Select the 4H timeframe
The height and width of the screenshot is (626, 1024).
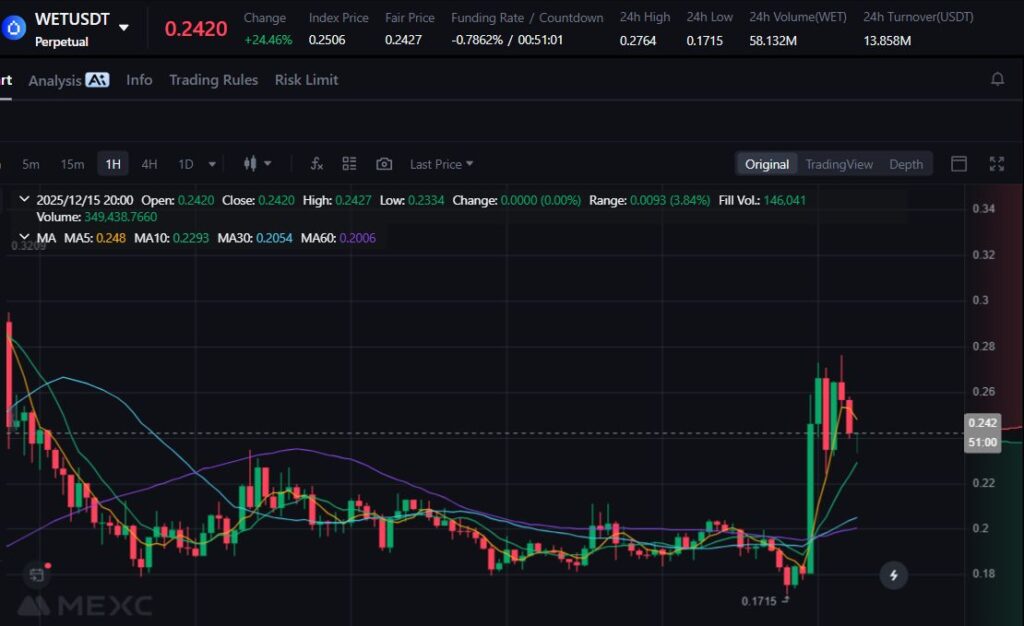[x=149, y=164]
